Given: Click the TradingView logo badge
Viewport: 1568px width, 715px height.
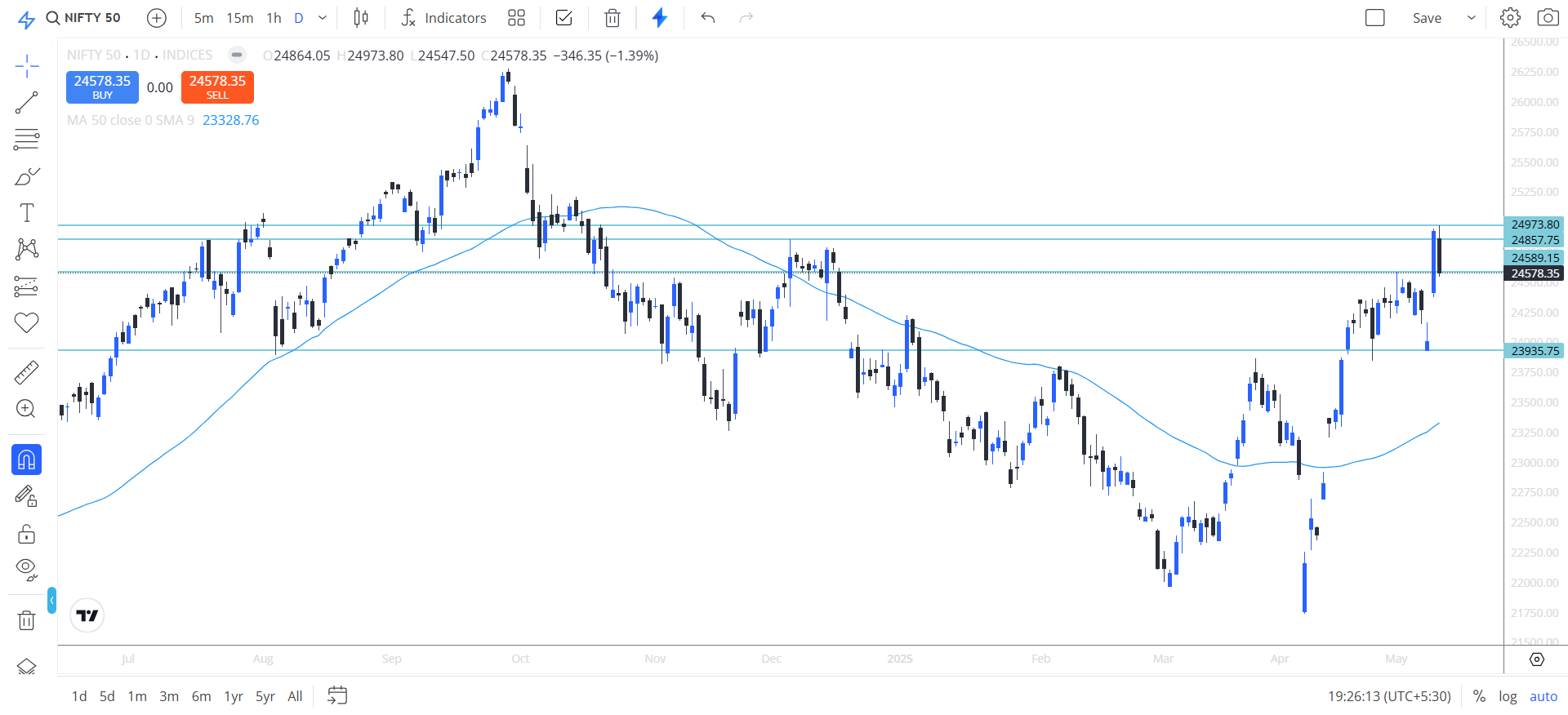Looking at the screenshot, I should click(87, 615).
